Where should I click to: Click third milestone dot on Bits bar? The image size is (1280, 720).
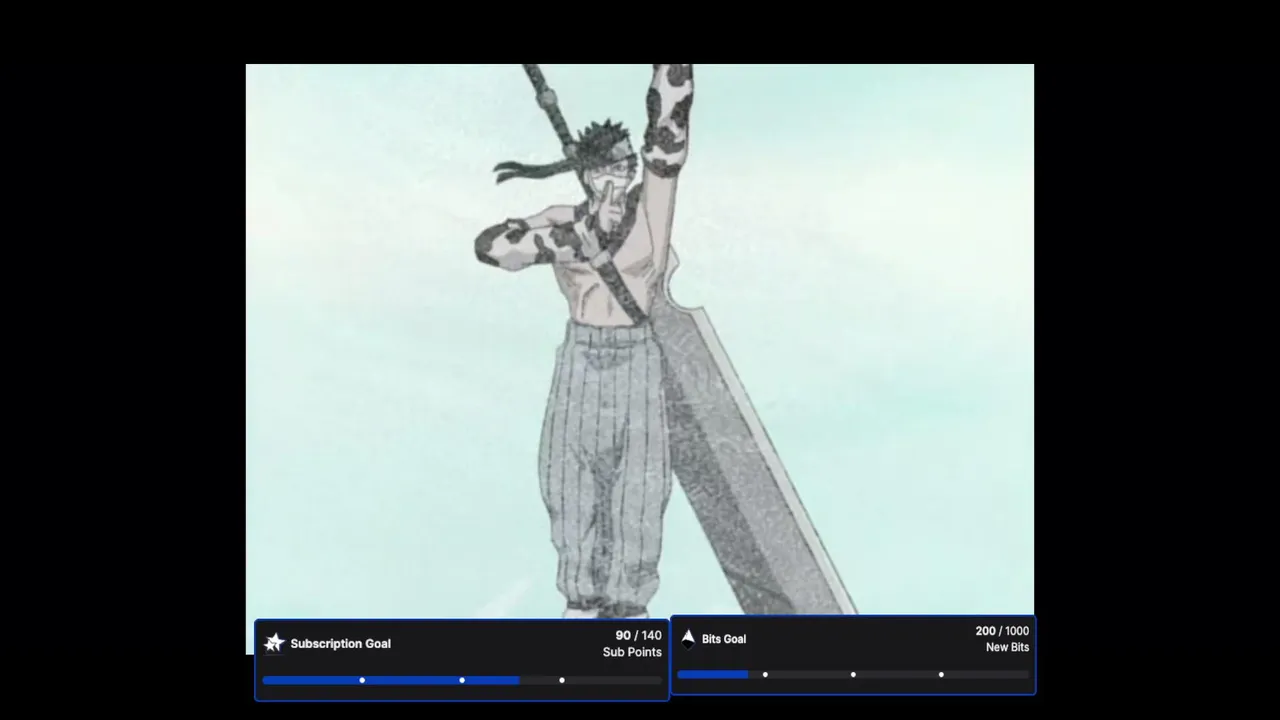[941, 674]
